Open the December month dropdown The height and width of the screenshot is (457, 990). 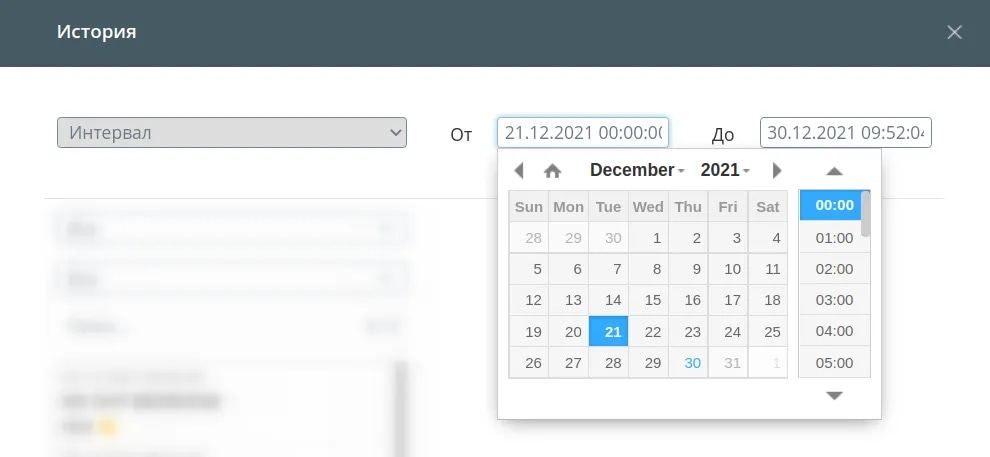click(x=636, y=170)
